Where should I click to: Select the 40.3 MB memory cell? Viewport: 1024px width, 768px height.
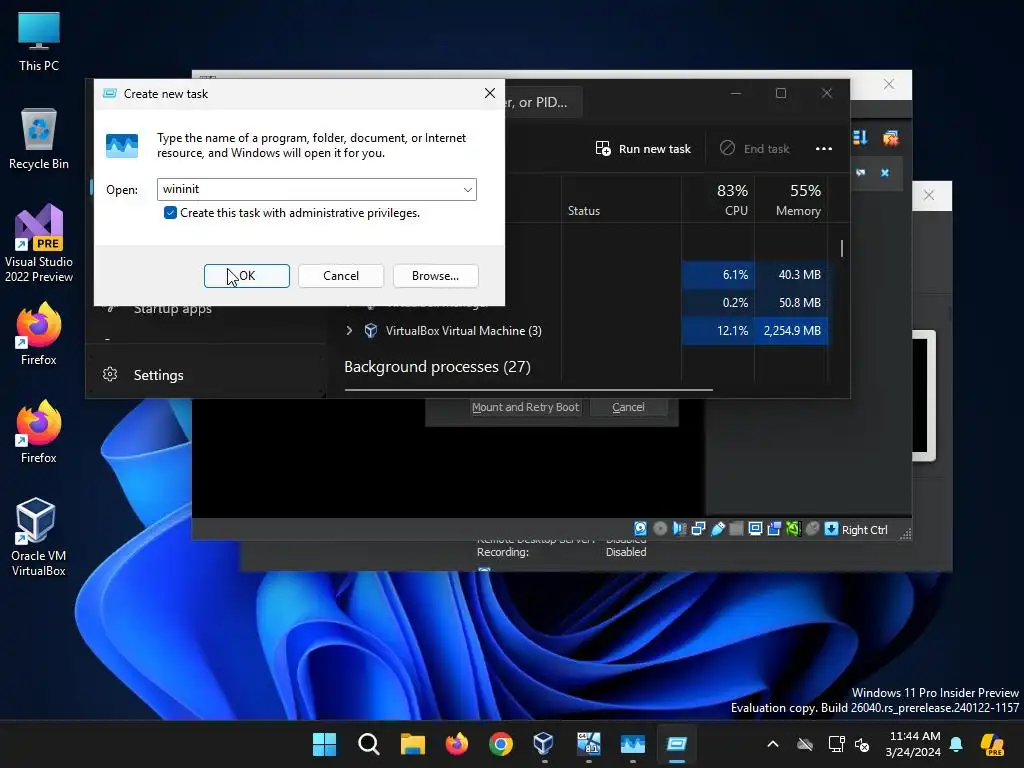click(x=792, y=274)
